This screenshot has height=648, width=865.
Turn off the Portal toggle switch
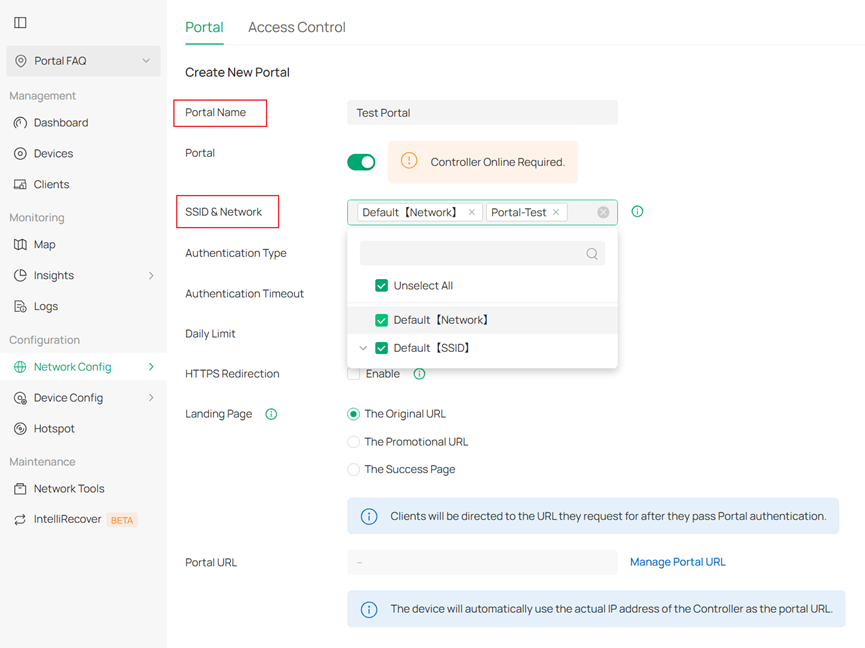pyautogui.click(x=361, y=162)
